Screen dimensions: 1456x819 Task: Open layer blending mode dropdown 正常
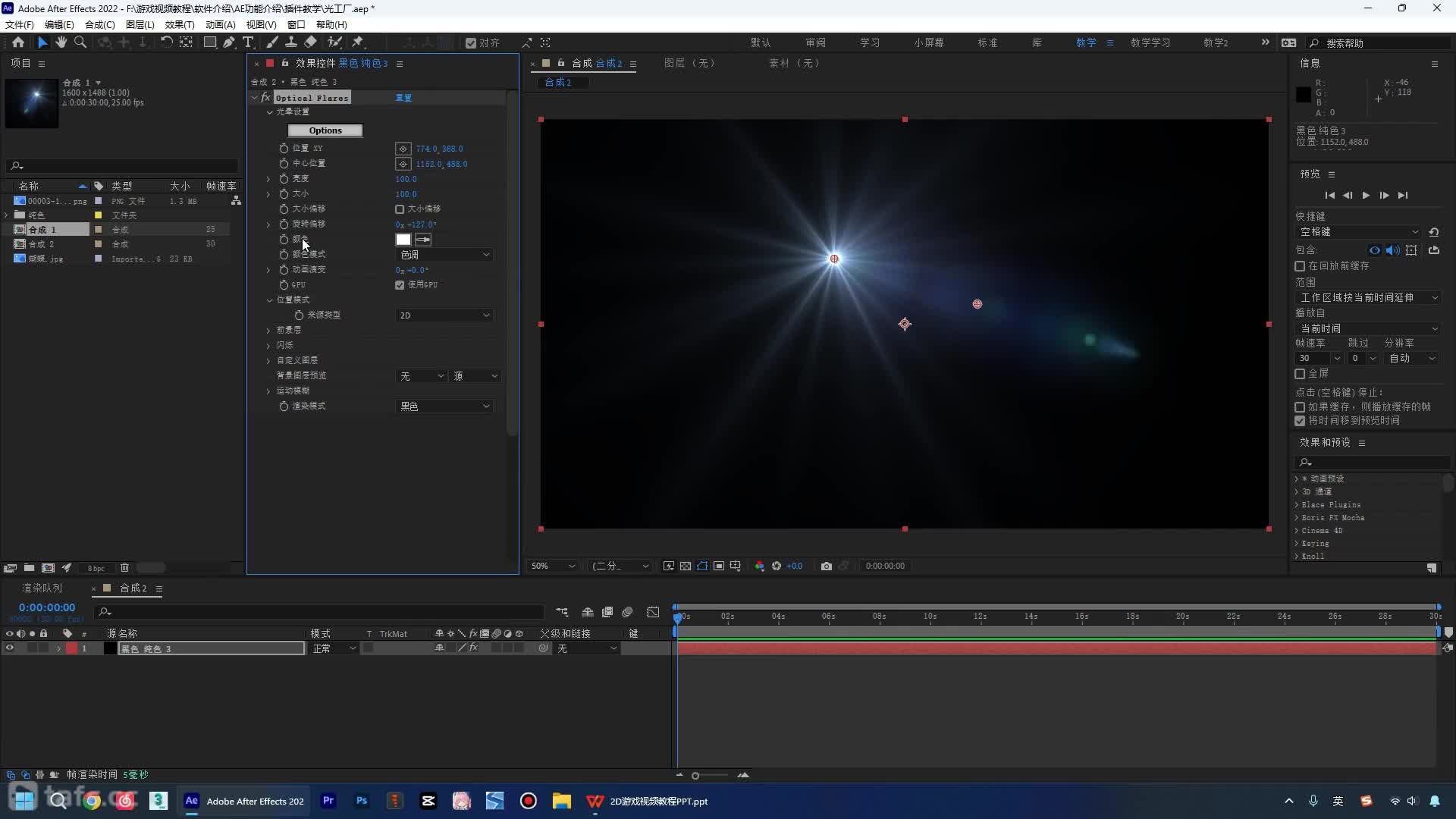pyautogui.click(x=333, y=648)
